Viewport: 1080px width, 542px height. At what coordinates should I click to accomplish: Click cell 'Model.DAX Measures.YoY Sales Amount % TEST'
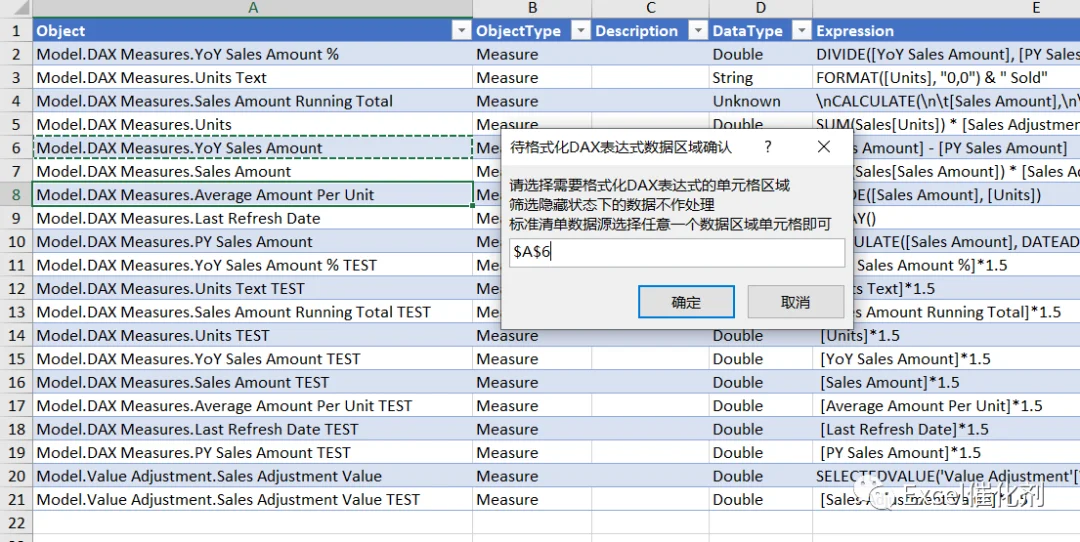(253, 265)
